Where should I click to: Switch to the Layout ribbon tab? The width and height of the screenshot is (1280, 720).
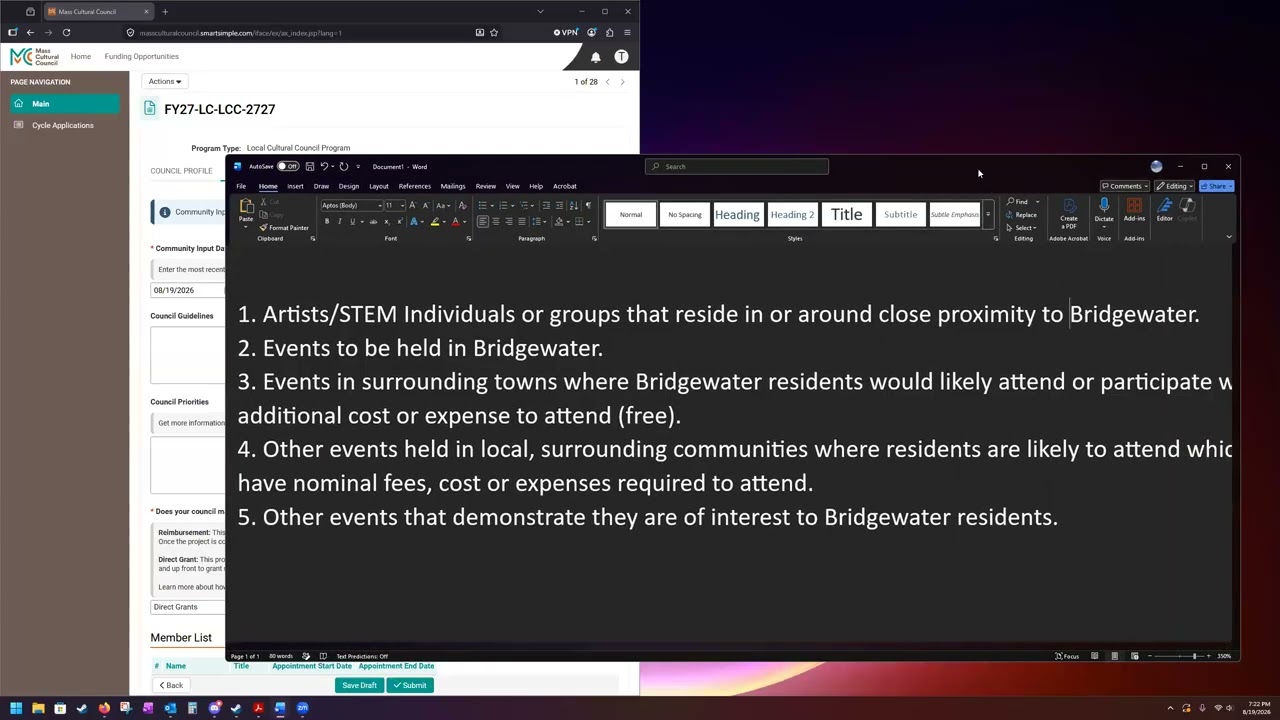click(x=379, y=186)
